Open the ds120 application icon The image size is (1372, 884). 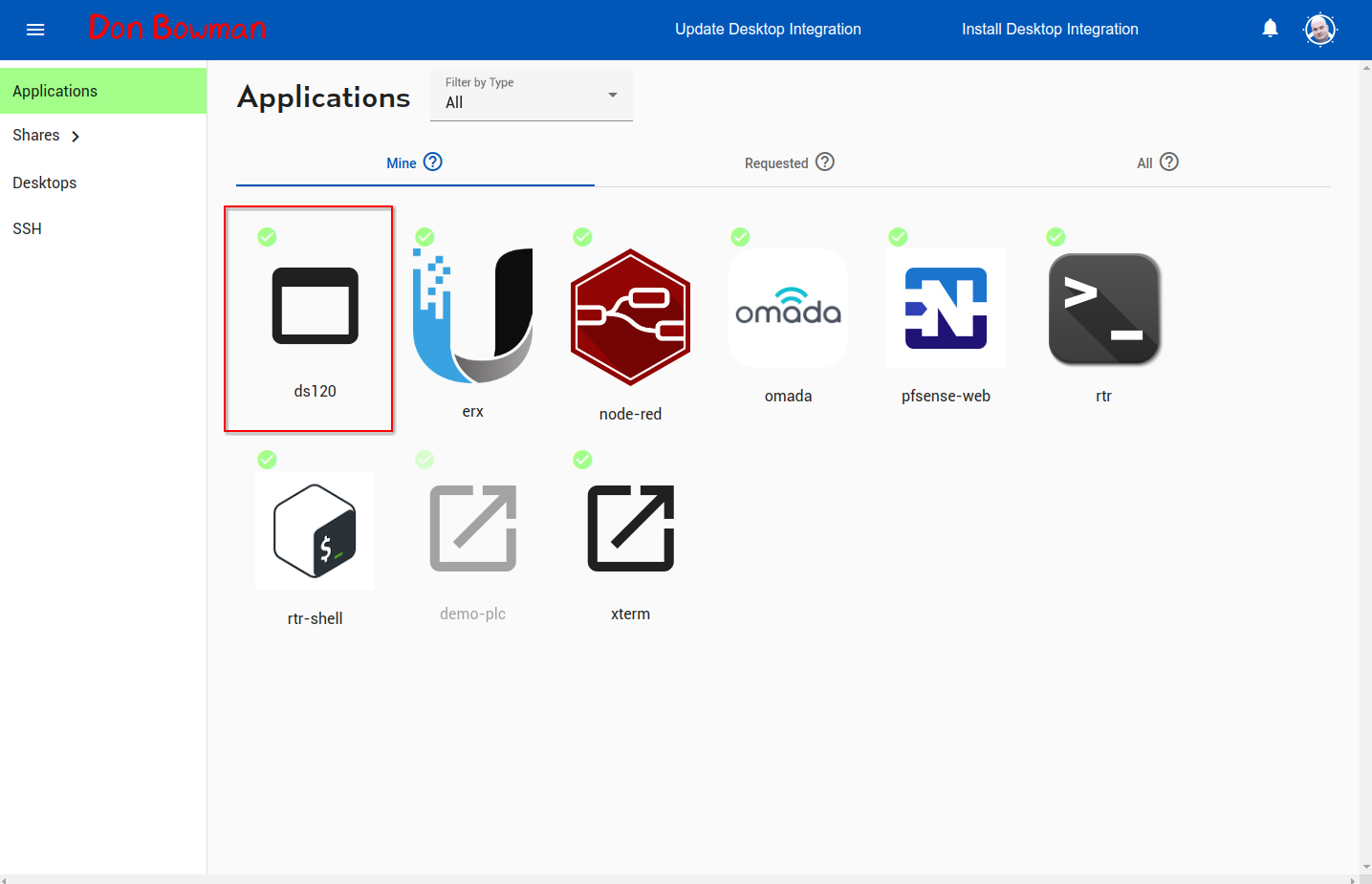[315, 306]
